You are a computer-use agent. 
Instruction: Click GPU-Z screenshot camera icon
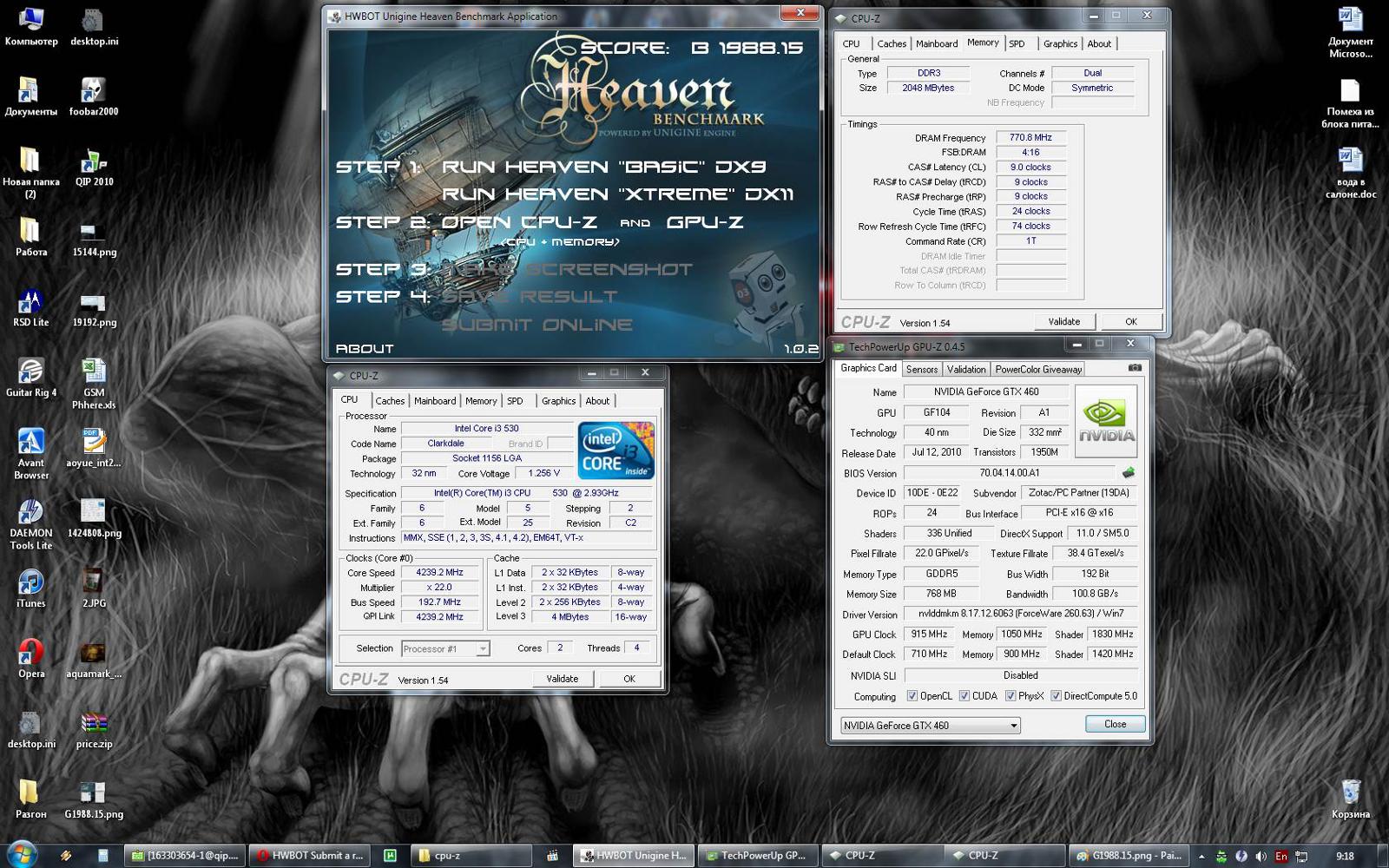click(1135, 368)
